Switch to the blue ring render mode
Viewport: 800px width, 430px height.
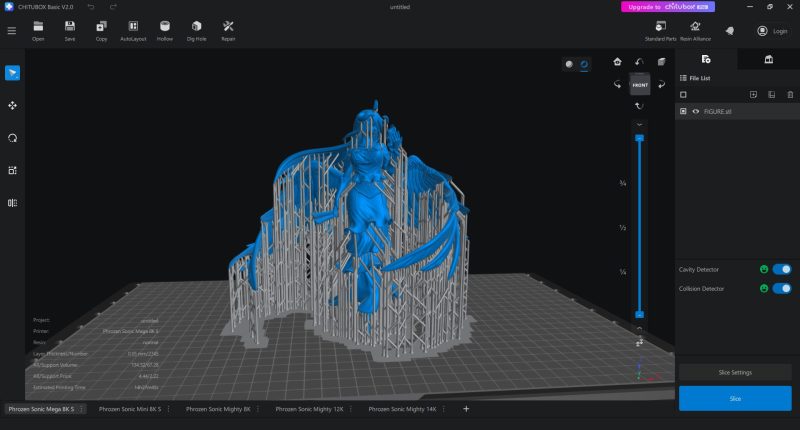tap(584, 64)
